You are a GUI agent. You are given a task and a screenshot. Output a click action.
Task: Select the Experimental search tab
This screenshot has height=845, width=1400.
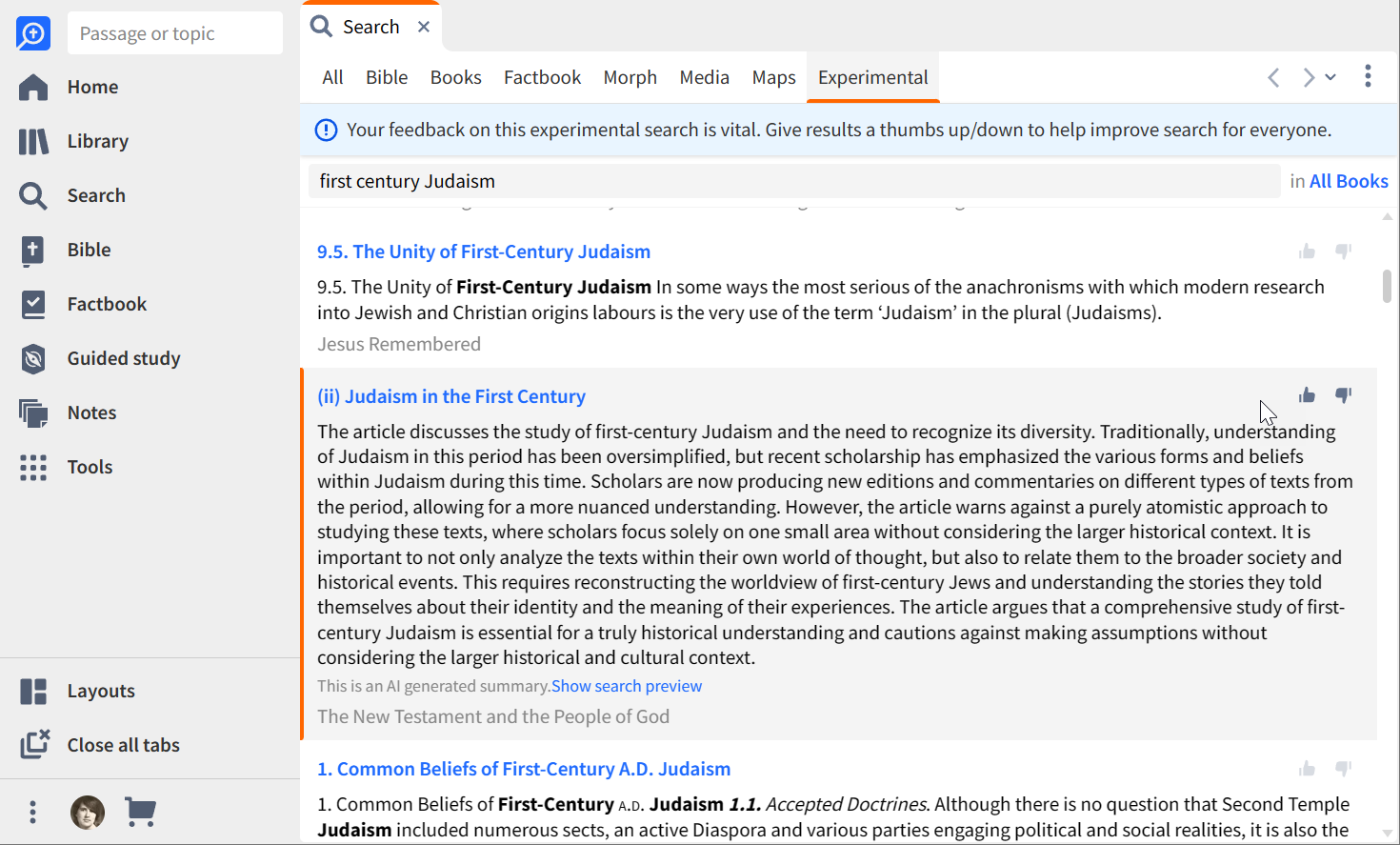pyautogui.click(x=872, y=77)
